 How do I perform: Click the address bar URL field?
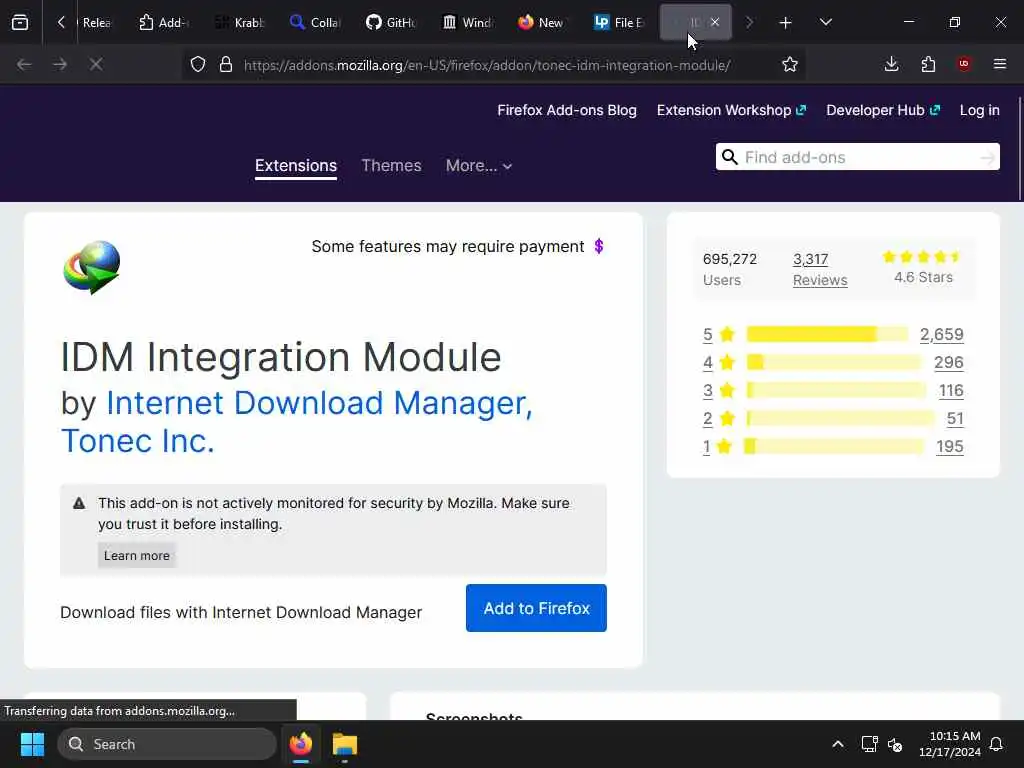(487, 65)
